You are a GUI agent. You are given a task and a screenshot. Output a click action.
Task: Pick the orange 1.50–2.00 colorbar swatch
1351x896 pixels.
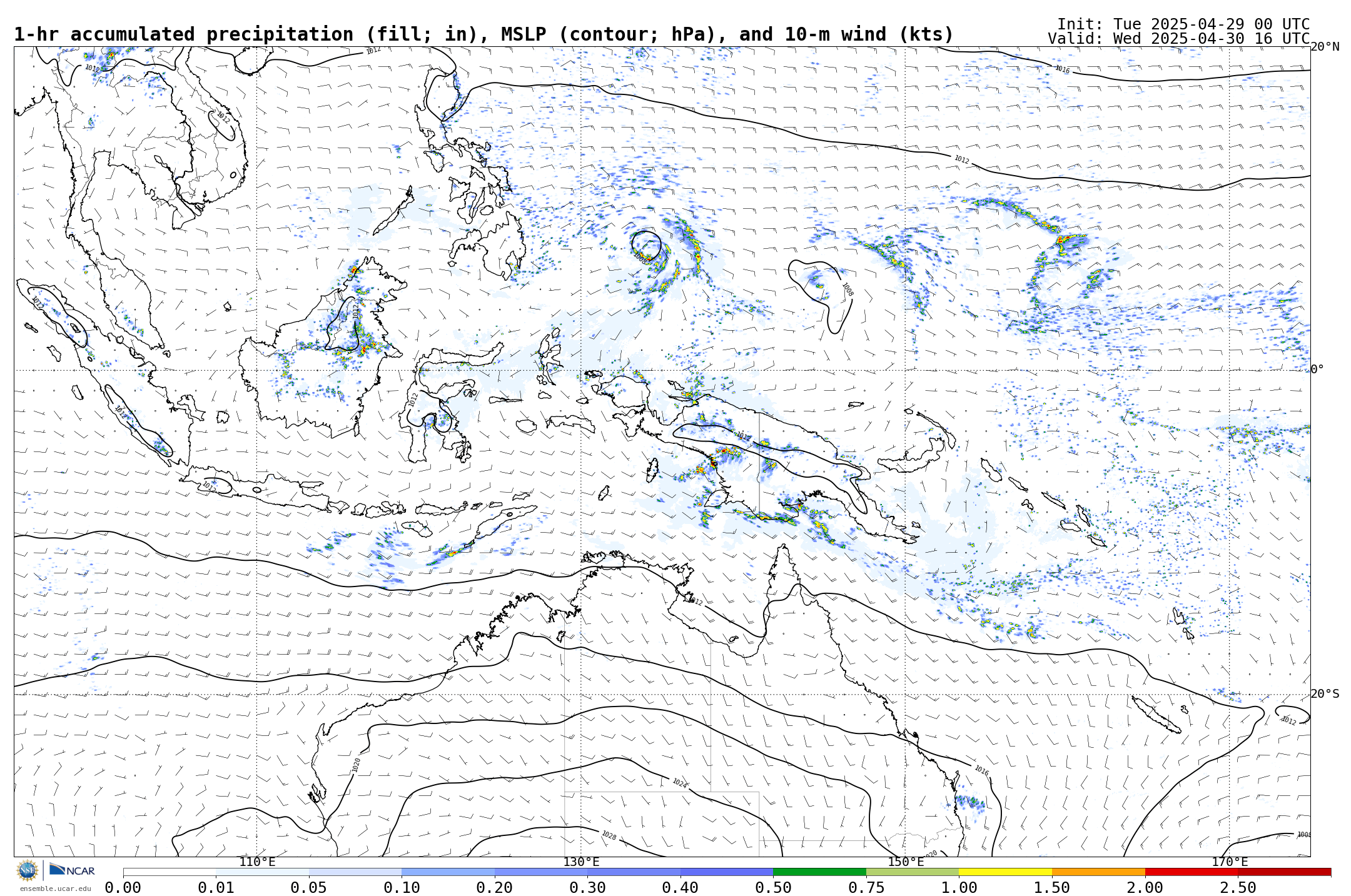[1098, 872]
